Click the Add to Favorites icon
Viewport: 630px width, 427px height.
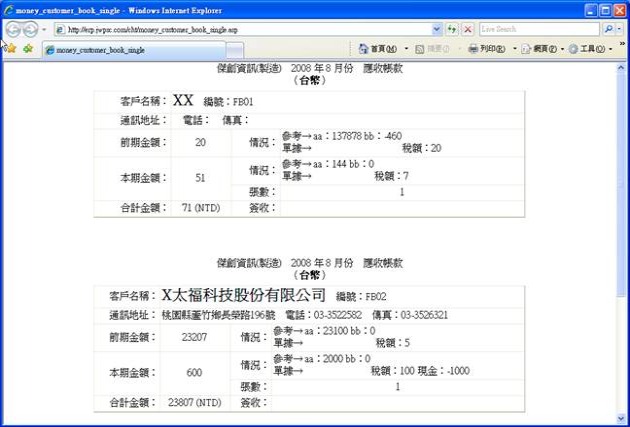[28, 48]
